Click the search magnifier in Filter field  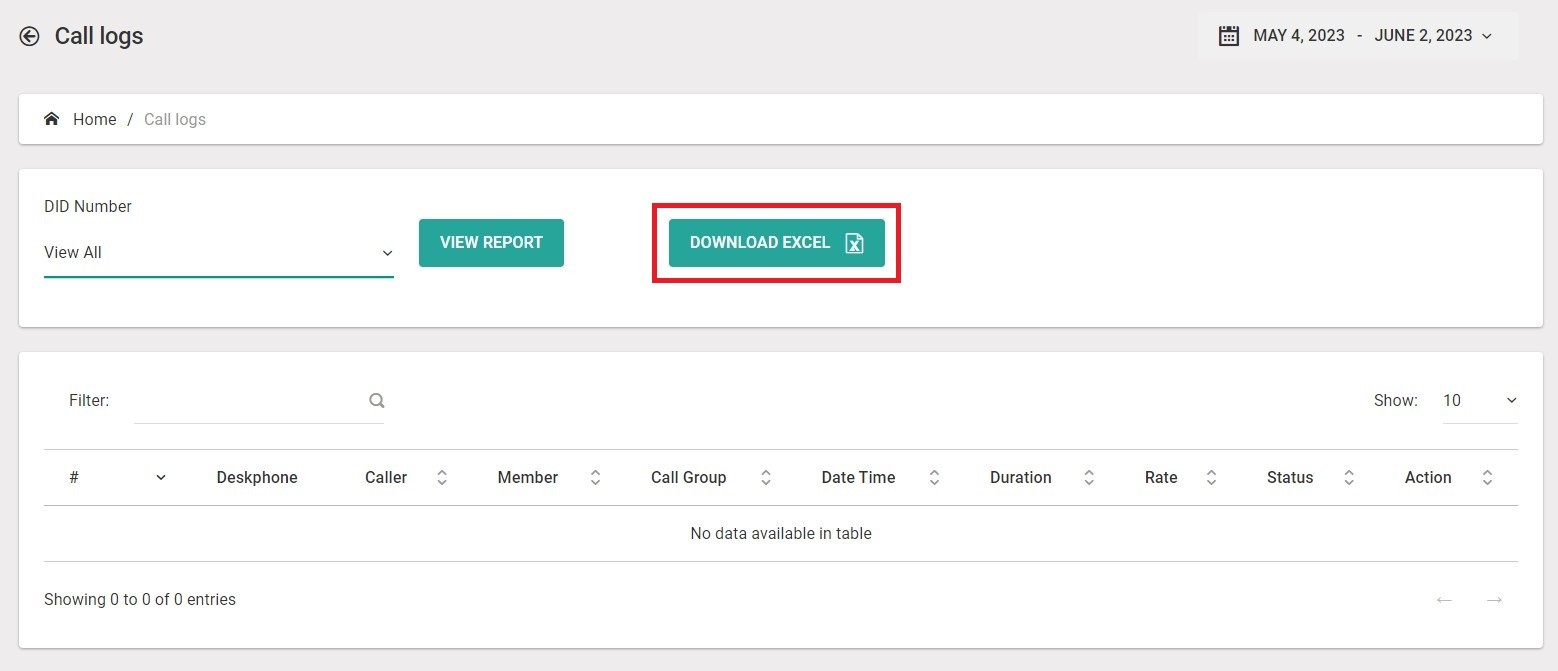tap(377, 400)
